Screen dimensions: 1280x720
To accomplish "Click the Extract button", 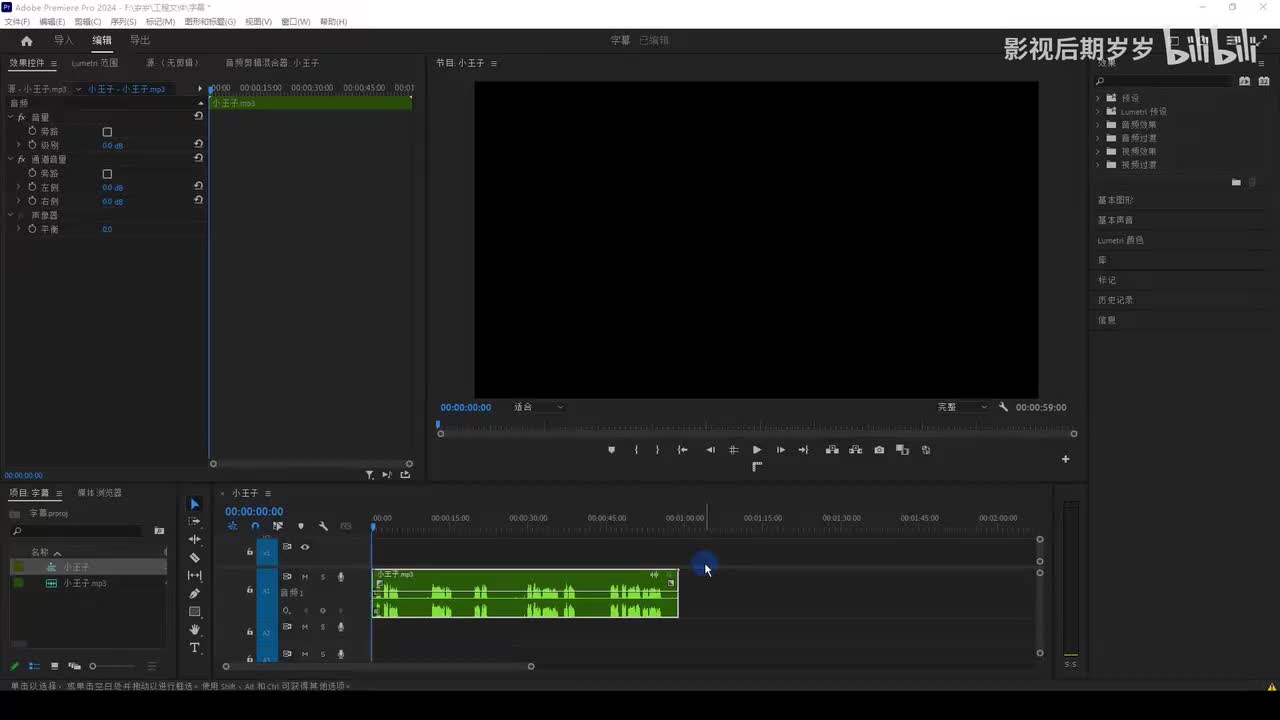I will pyautogui.click(x=855, y=450).
